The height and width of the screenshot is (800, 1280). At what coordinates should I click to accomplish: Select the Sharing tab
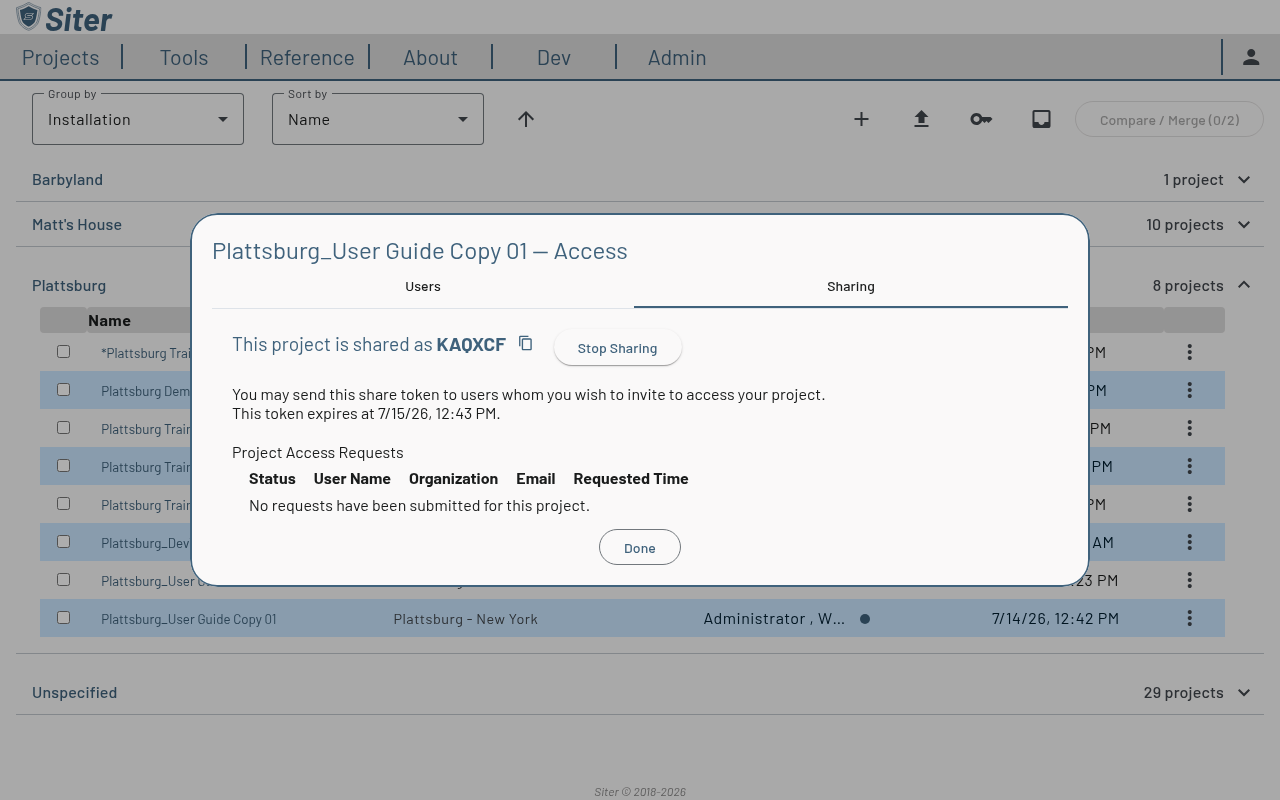(851, 287)
